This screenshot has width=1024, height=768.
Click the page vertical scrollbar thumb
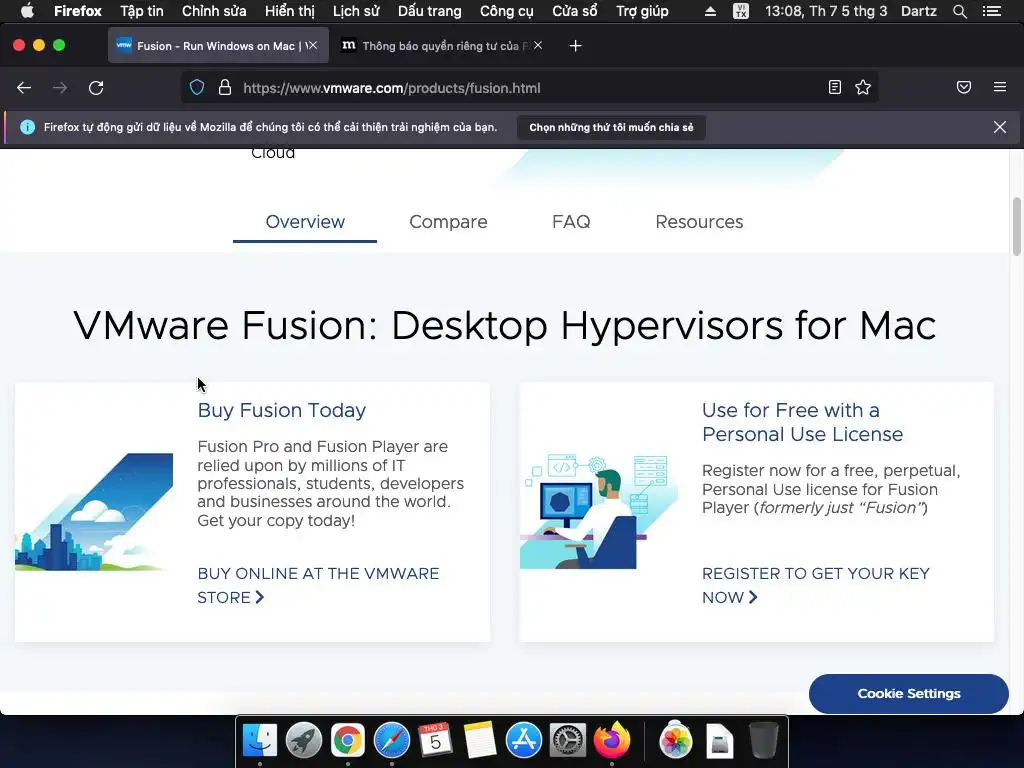1016,227
